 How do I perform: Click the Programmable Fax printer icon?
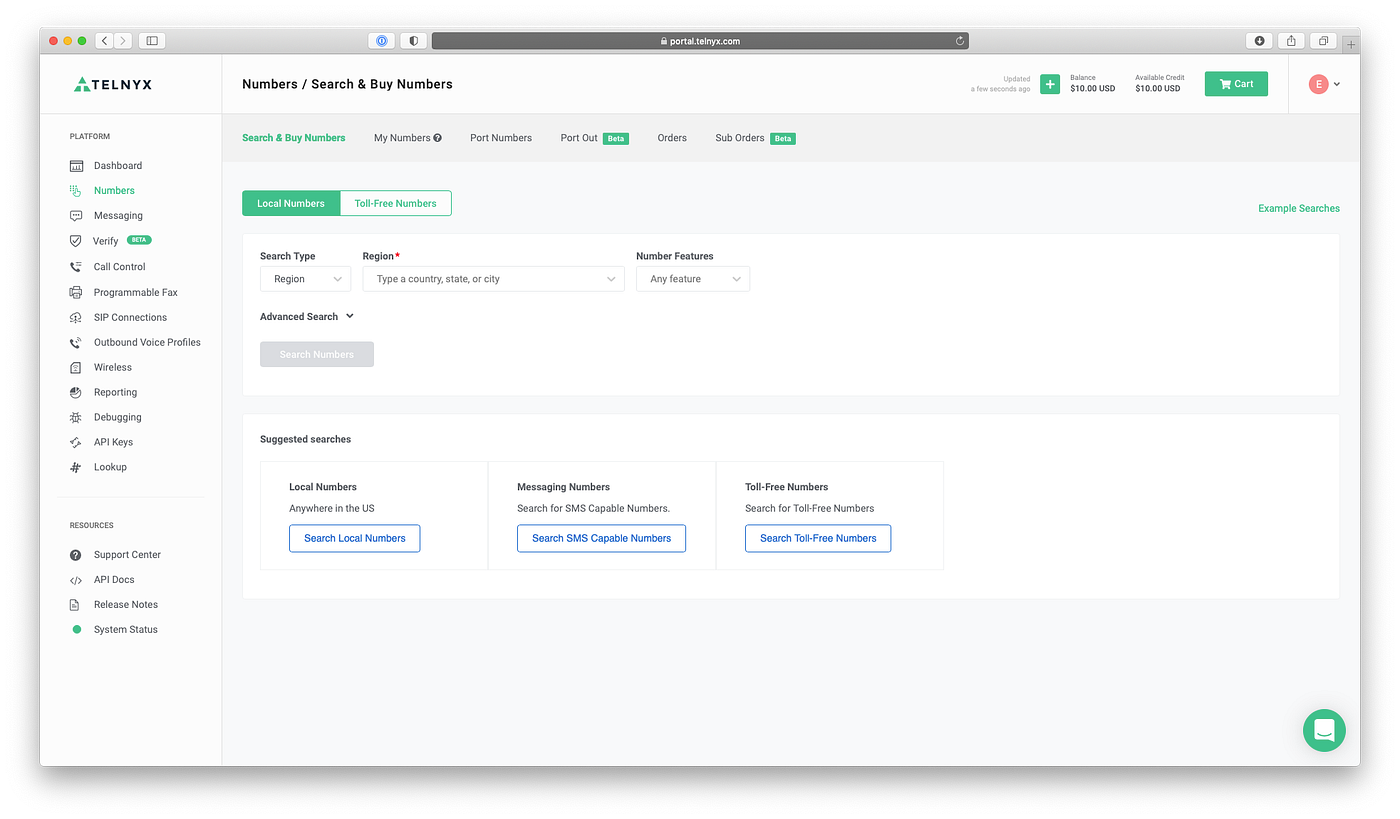point(76,292)
